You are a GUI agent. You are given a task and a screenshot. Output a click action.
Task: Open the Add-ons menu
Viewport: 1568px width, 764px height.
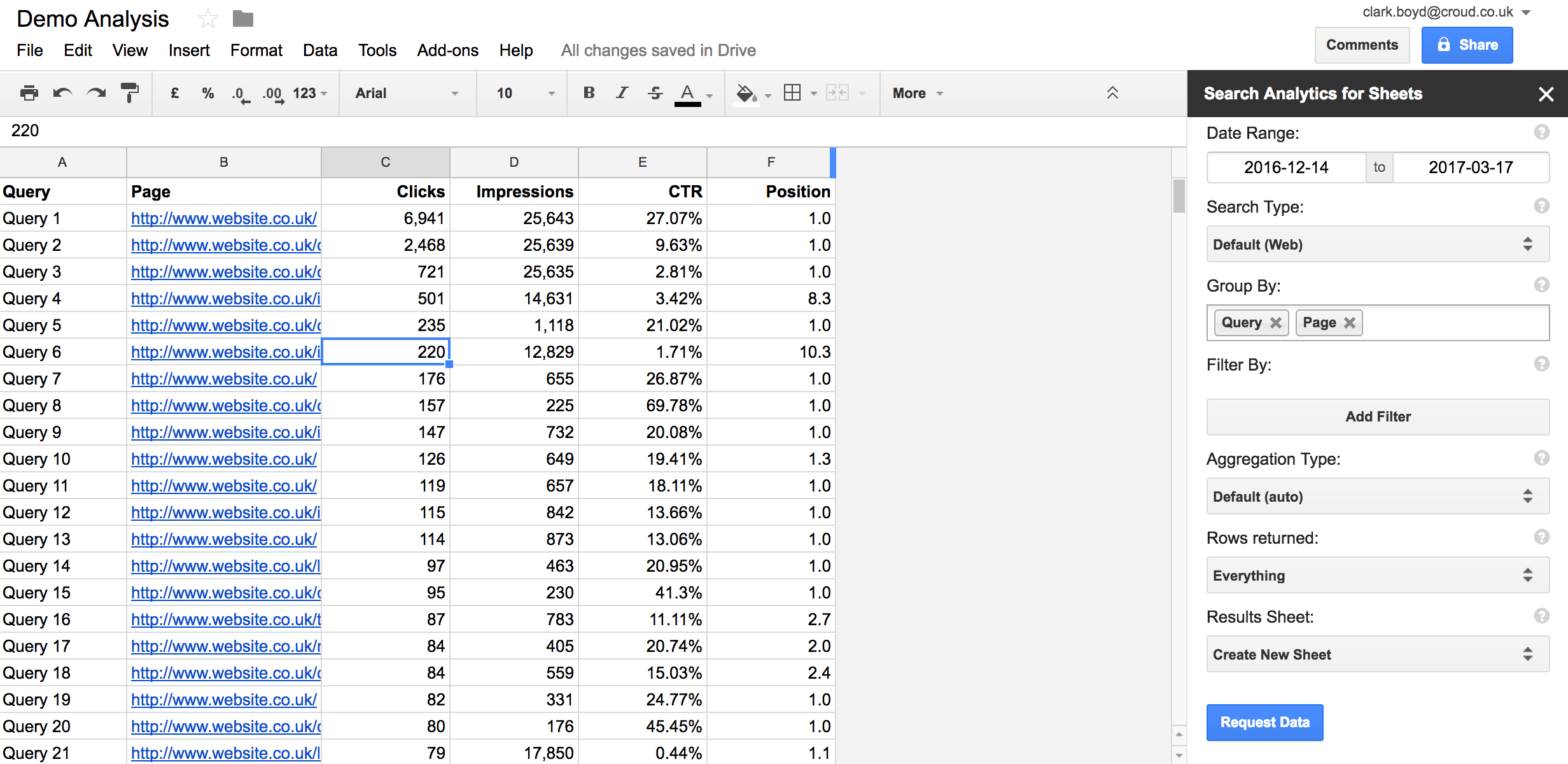(x=447, y=50)
